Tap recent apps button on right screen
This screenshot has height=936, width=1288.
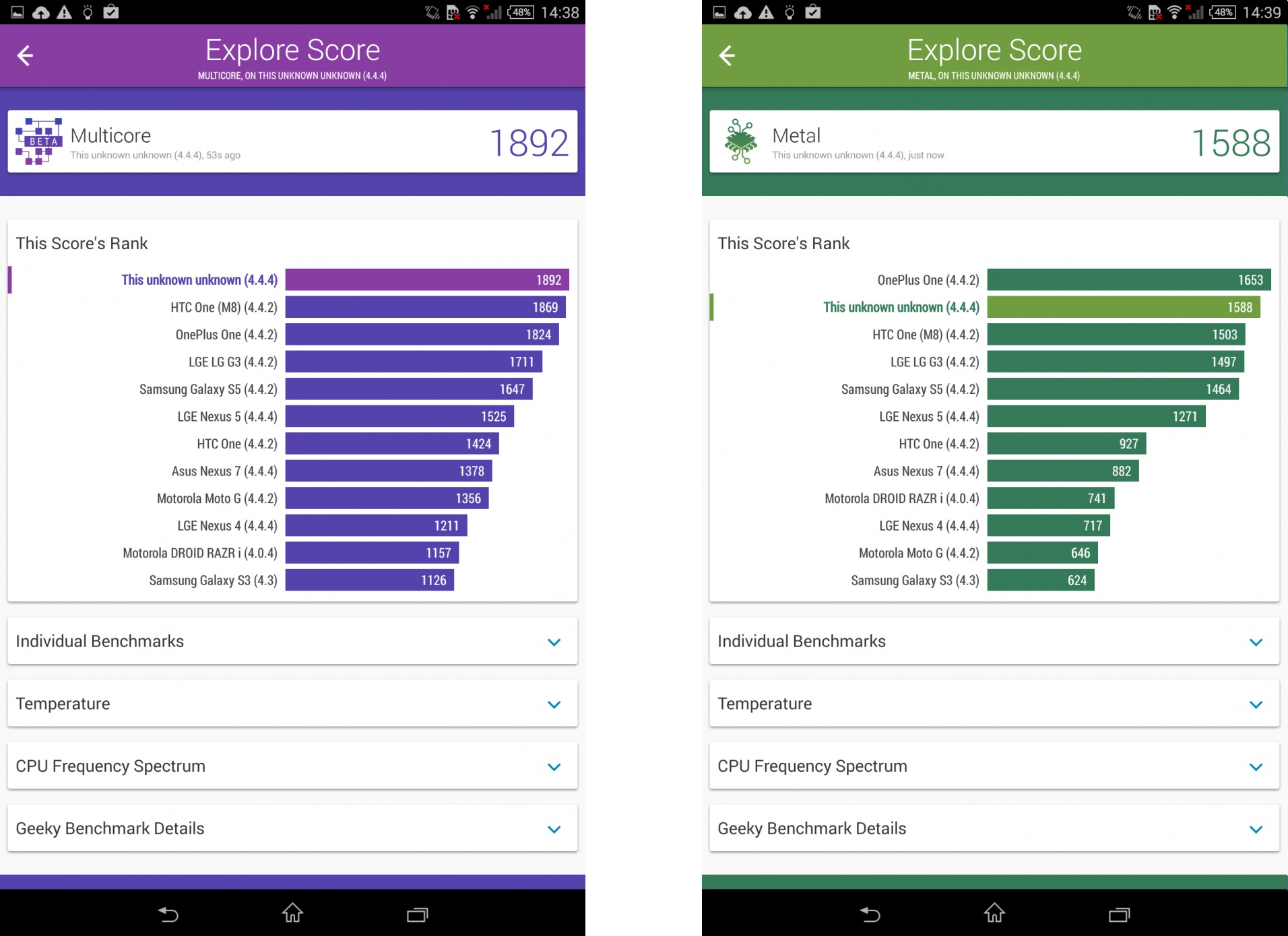point(1119,914)
